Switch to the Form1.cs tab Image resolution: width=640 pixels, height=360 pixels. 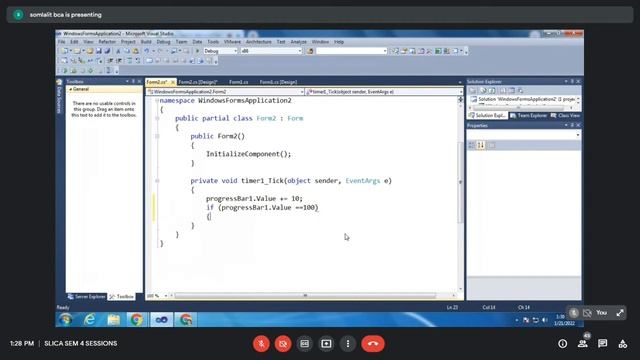click(x=238, y=82)
